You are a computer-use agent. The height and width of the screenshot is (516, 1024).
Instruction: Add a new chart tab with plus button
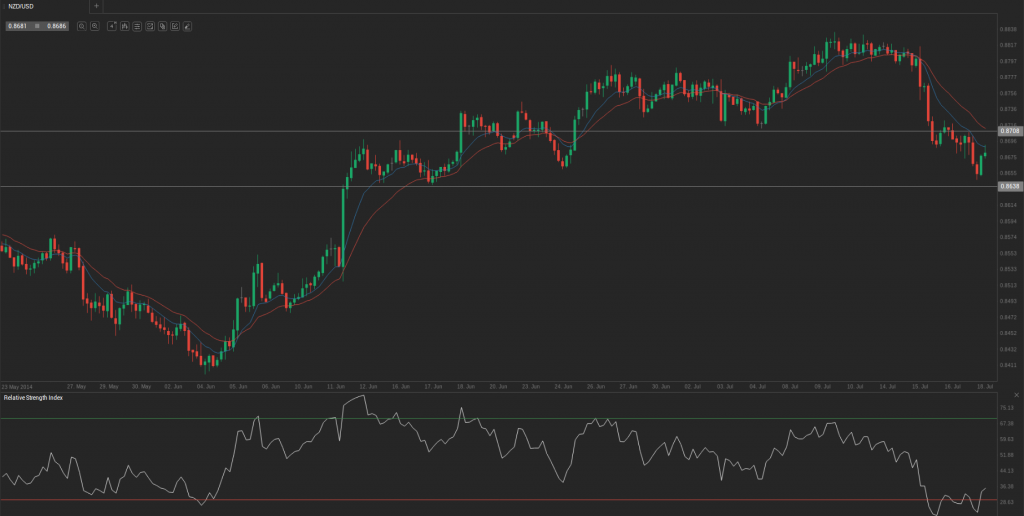coord(96,6)
